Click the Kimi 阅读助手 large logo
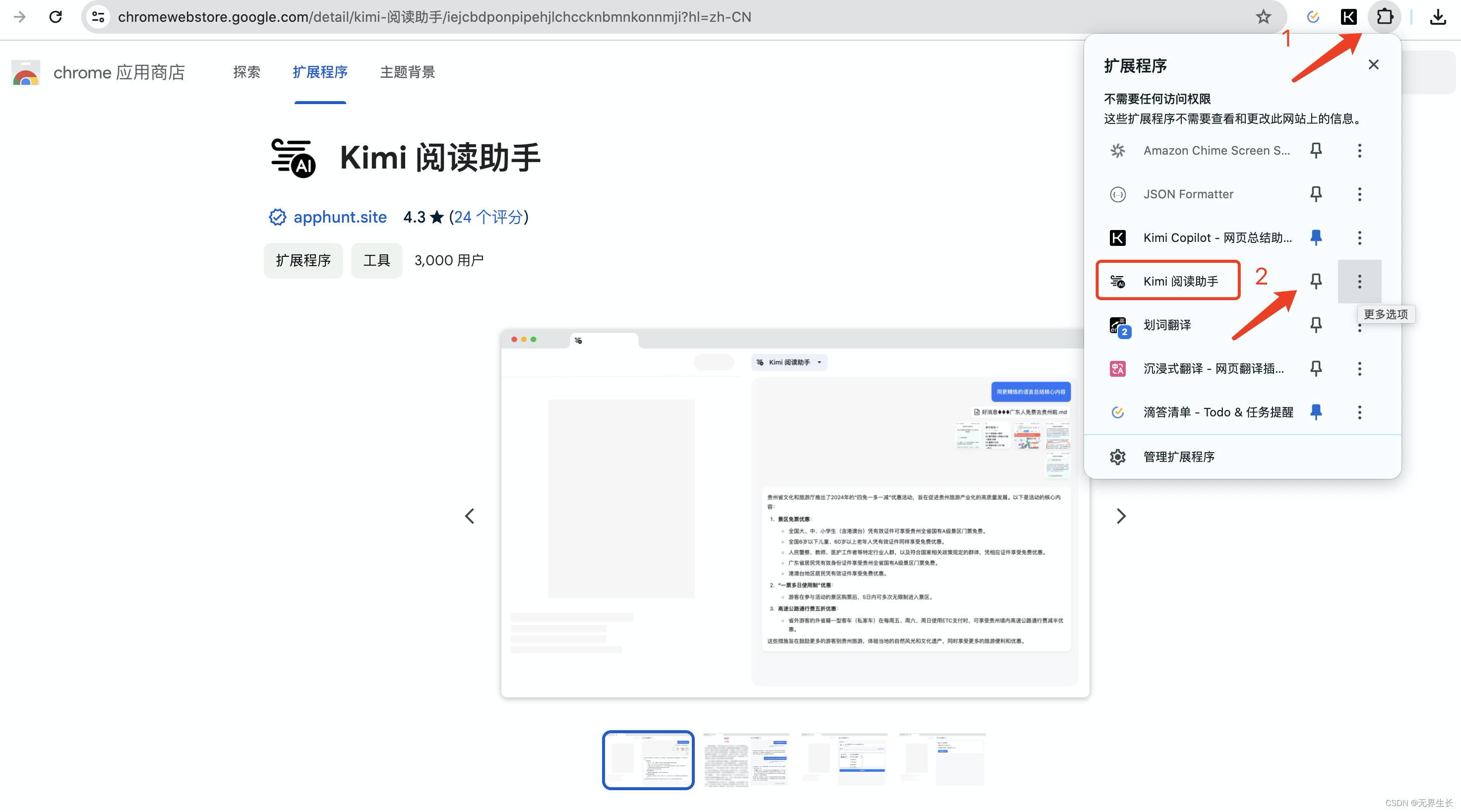This screenshot has width=1461, height=812. (x=293, y=158)
